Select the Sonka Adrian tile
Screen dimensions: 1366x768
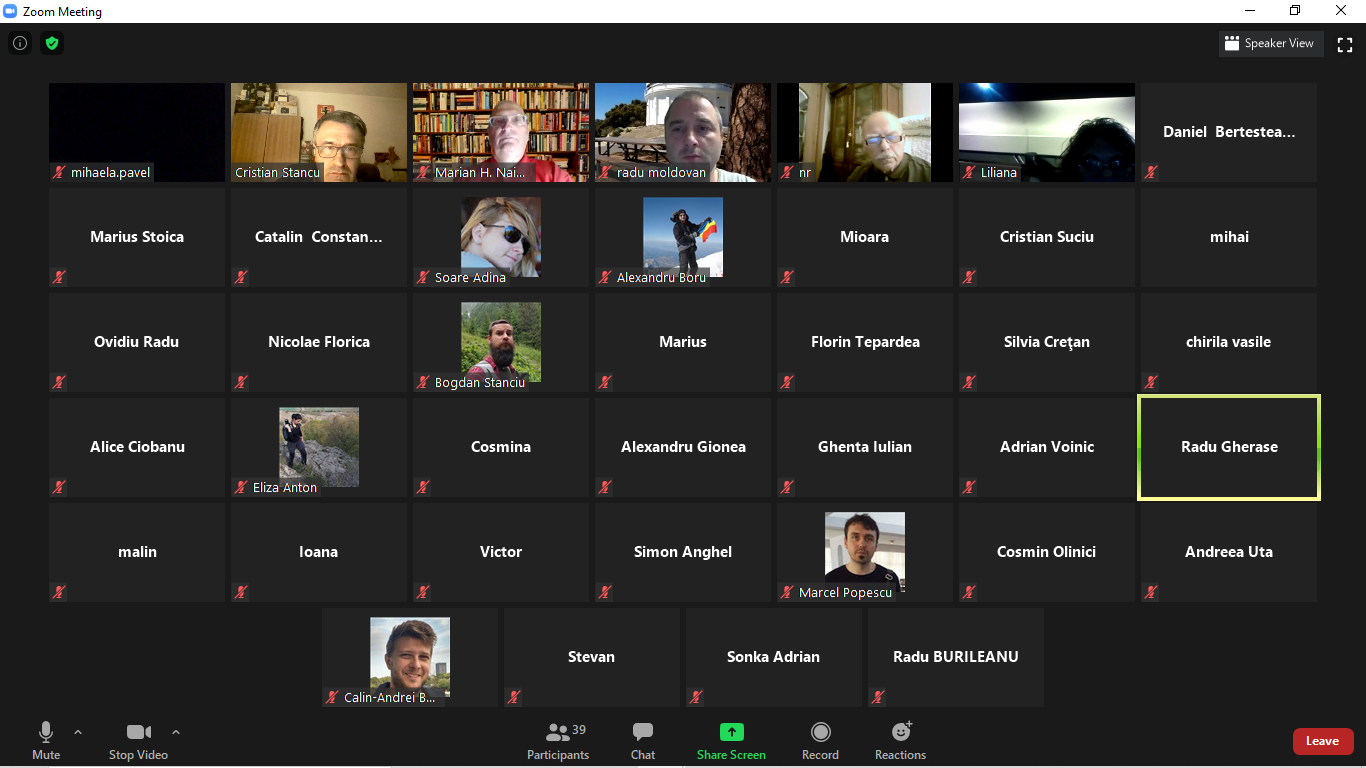[774, 657]
